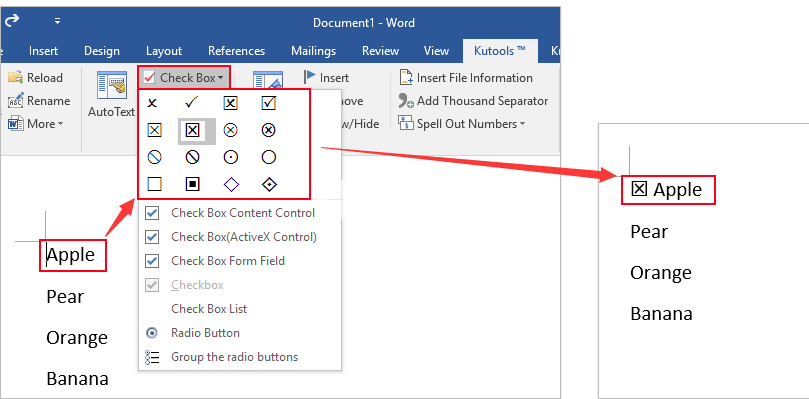The height and width of the screenshot is (399, 809).
Task: Choose the boxed check mark symbol
Action: 269,103
